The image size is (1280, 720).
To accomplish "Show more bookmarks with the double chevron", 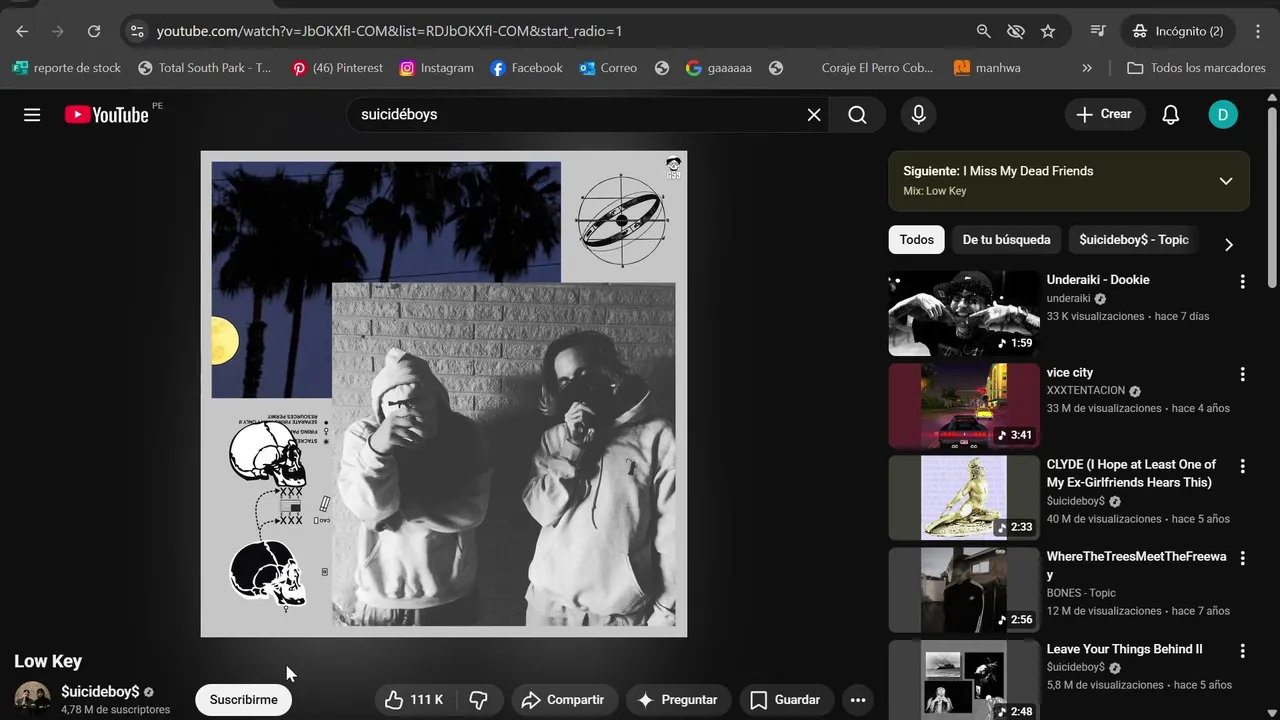I will pyautogui.click(x=1087, y=68).
